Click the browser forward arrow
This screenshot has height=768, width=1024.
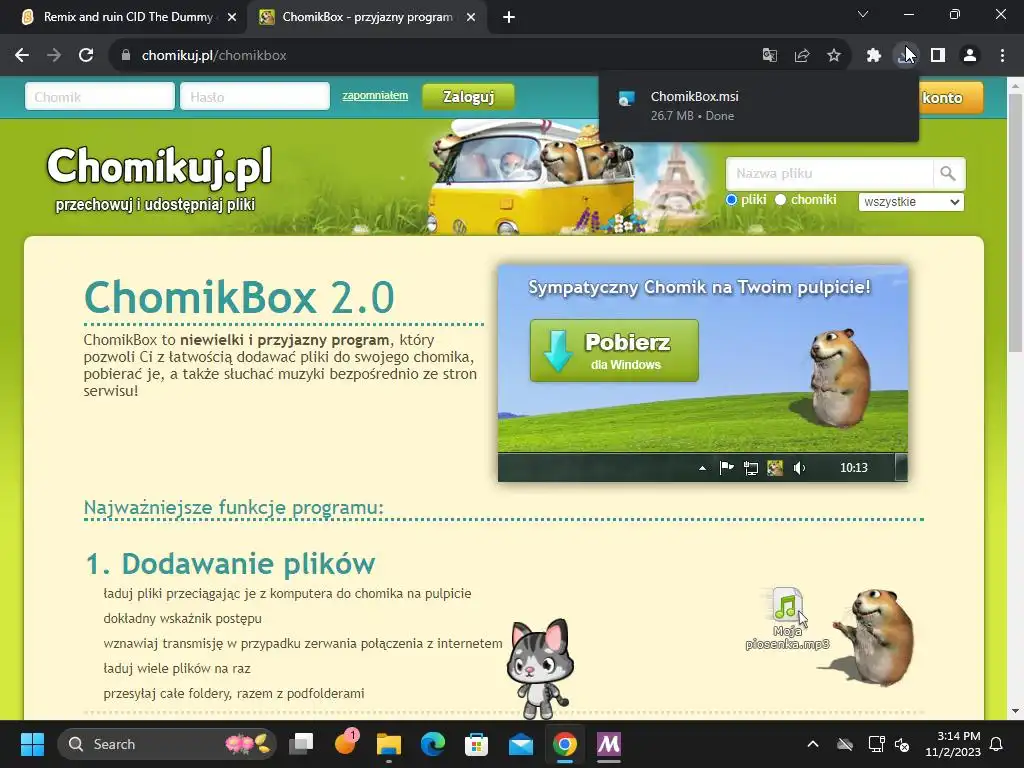[54, 56]
